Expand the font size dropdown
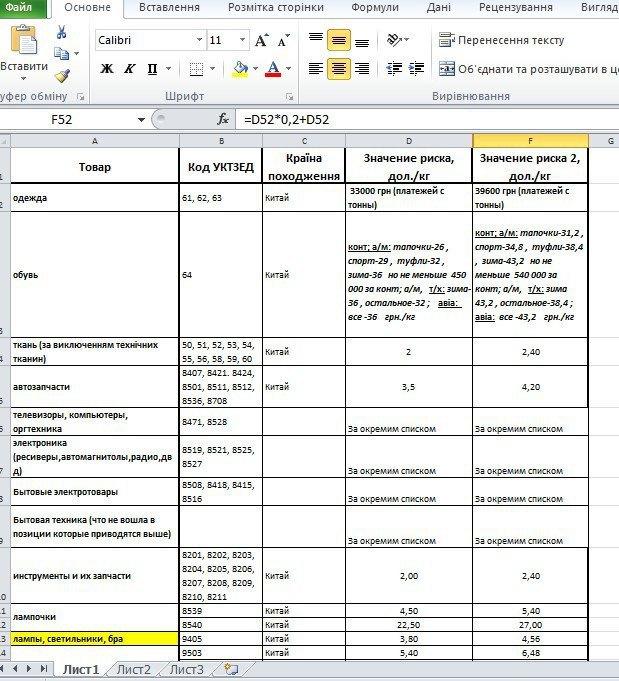 (241, 41)
